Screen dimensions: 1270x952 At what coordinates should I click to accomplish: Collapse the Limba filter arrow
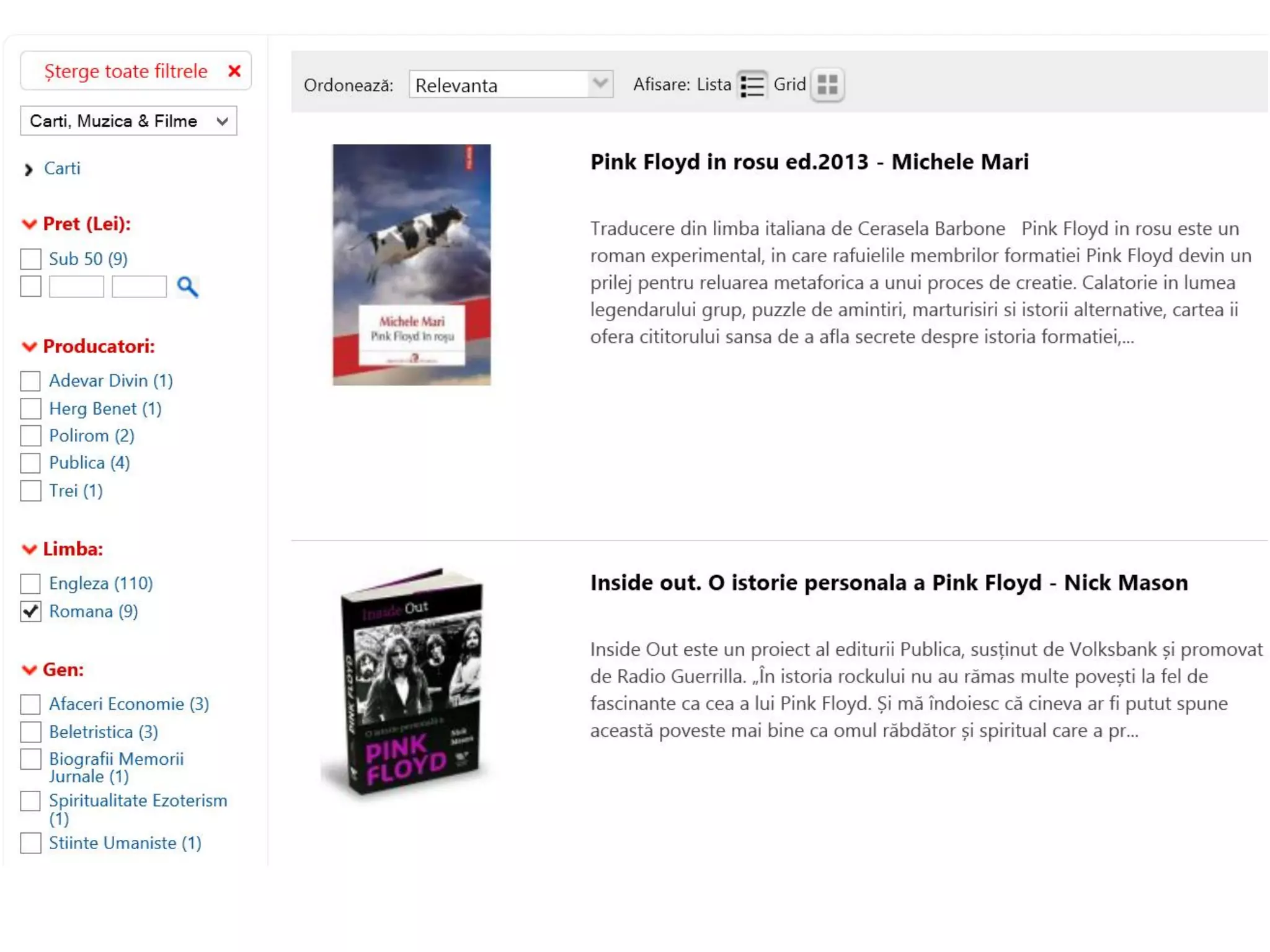tap(29, 549)
